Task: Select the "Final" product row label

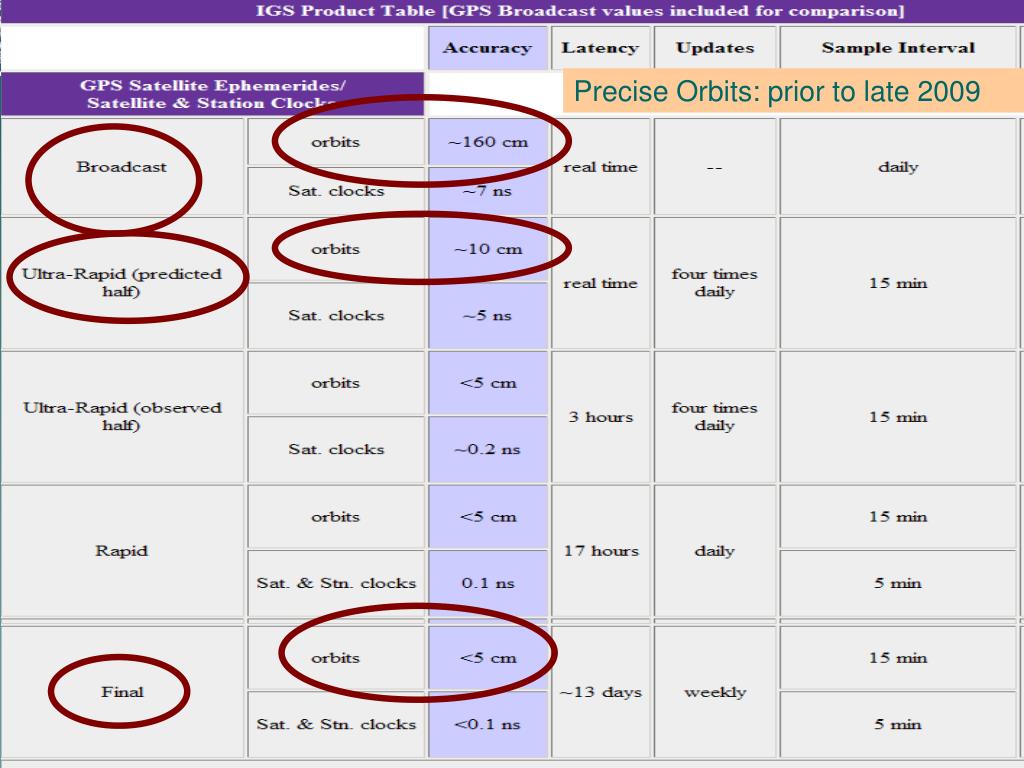Action: click(x=122, y=692)
